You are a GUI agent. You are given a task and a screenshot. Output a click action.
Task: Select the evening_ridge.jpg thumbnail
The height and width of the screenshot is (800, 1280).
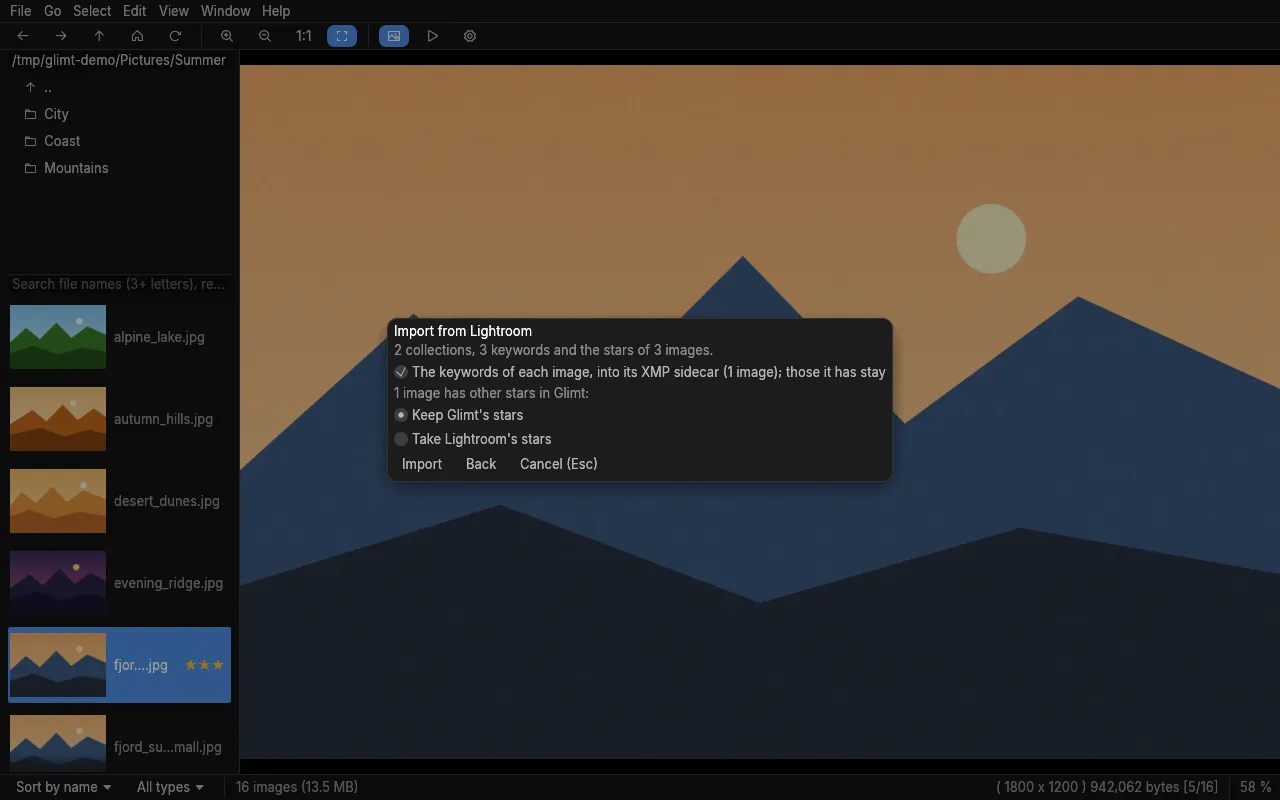58,583
